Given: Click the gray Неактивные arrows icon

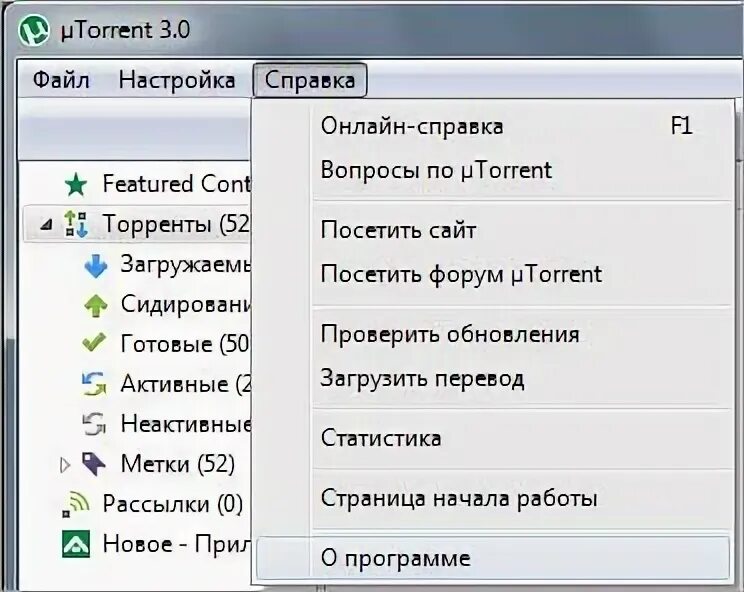Looking at the screenshot, I should coord(94,424).
